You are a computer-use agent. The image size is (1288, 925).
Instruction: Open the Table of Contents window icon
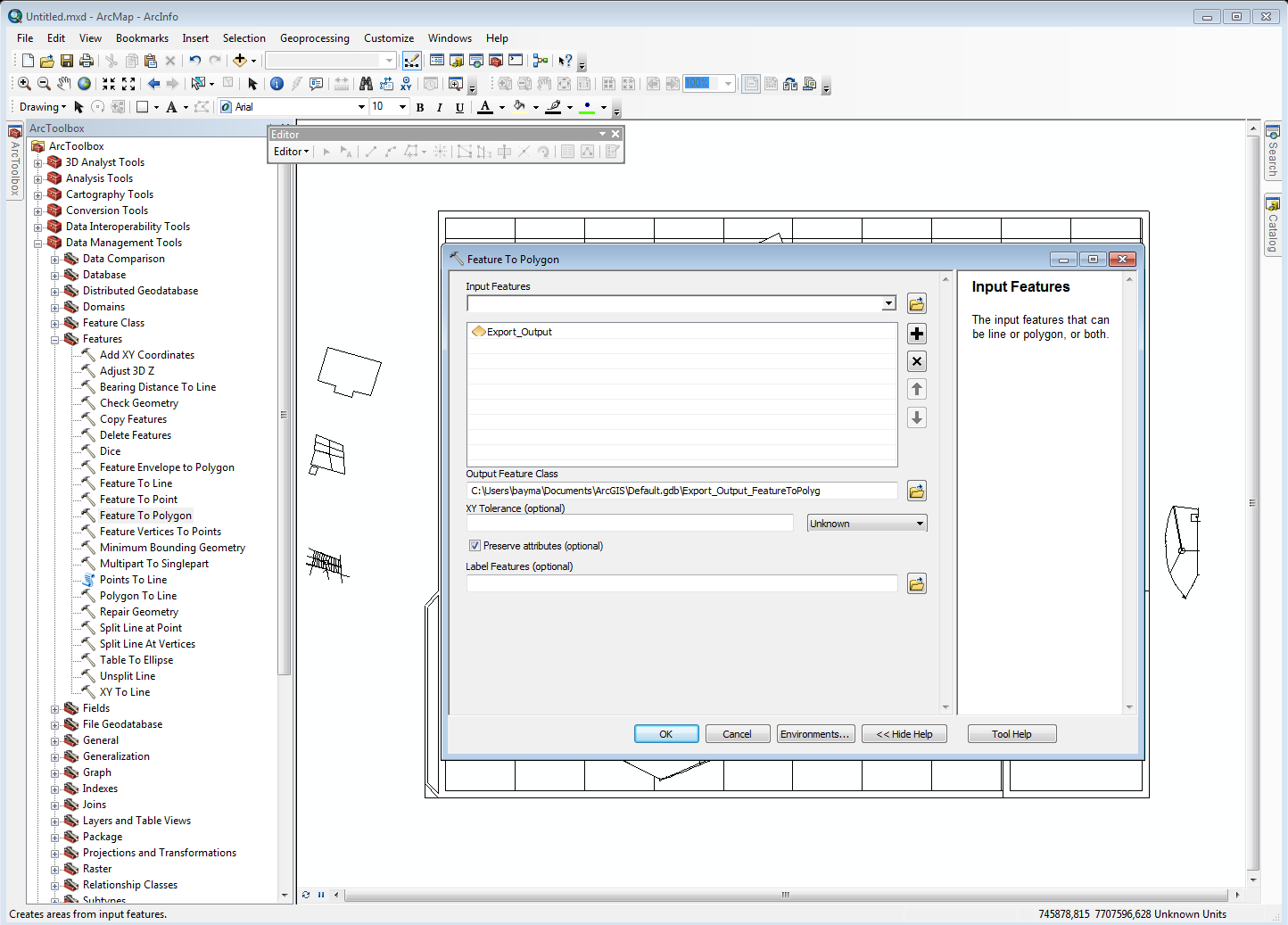pos(437,61)
